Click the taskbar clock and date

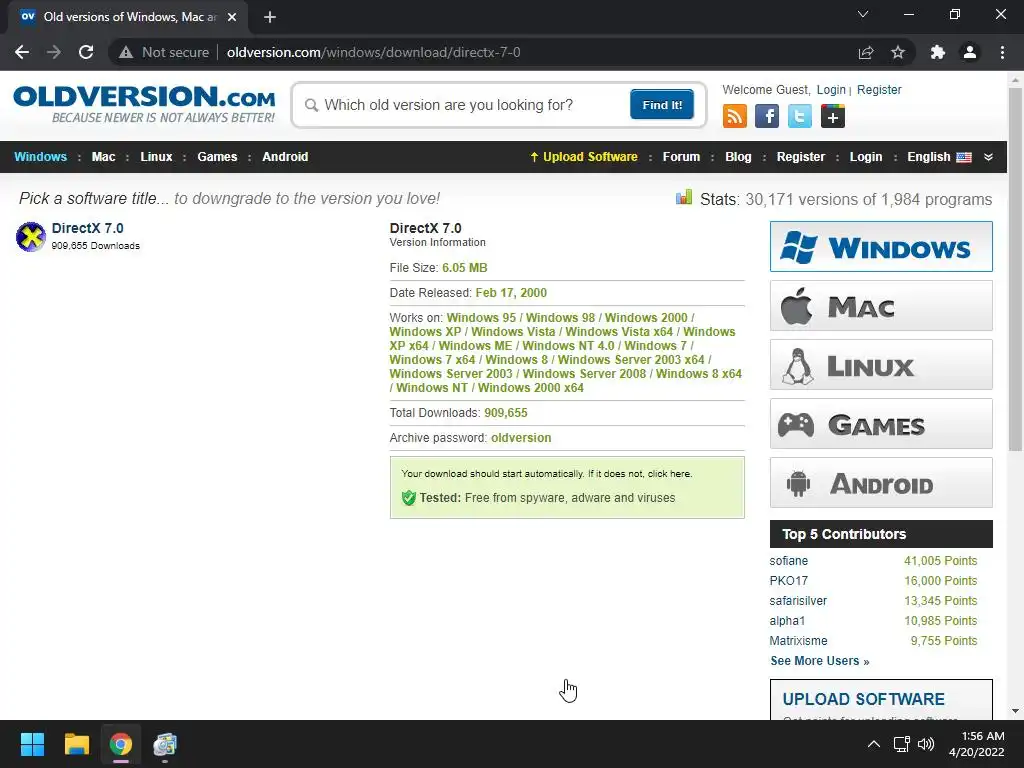(x=977, y=744)
